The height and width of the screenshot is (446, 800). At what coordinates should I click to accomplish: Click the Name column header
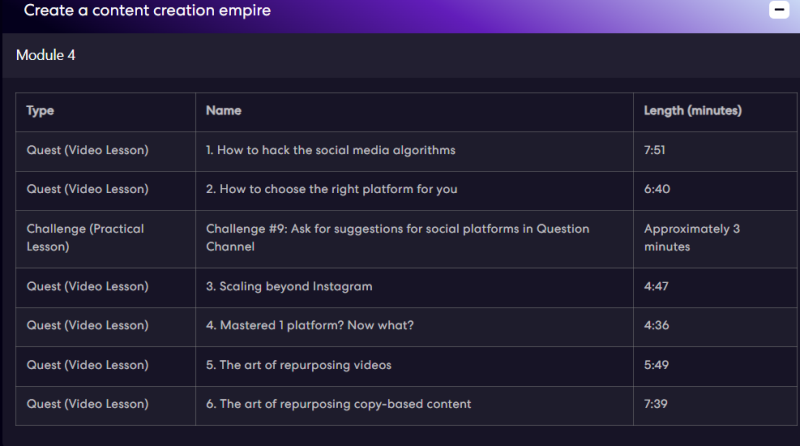(223, 111)
